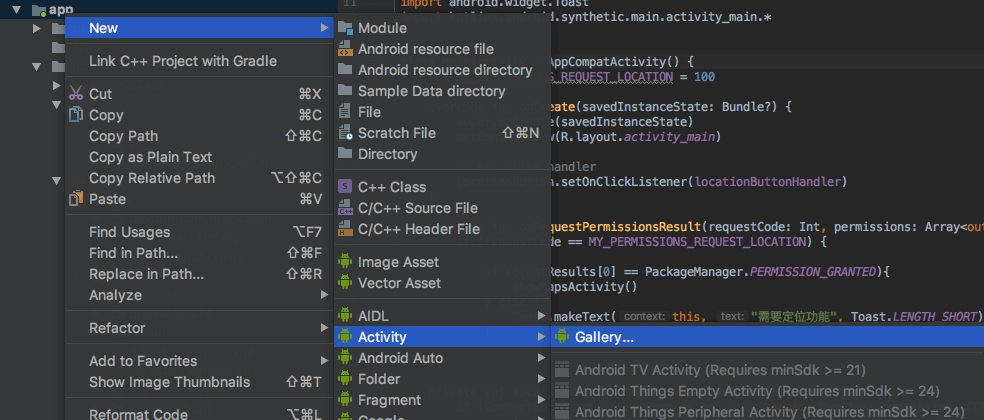
Task: Click the Scratch File icon
Action: pos(345,133)
